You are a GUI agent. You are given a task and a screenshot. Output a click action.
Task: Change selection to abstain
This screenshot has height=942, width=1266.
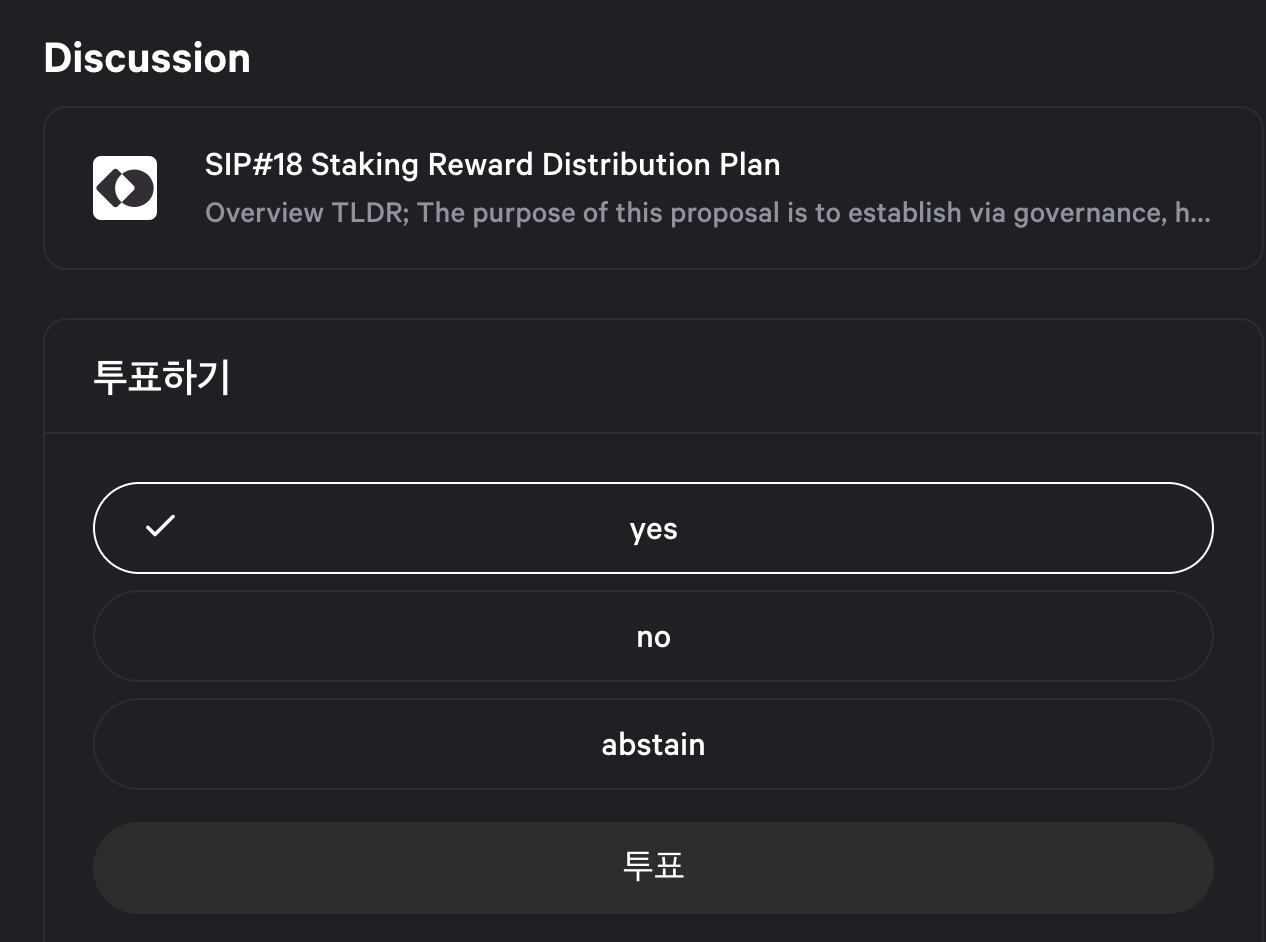point(653,744)
